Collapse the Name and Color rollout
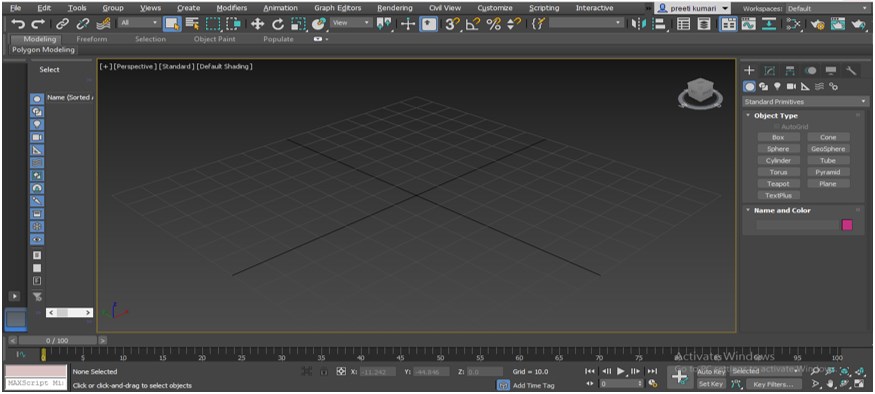Viewport: 875px width, 394px height. point(782,210)
